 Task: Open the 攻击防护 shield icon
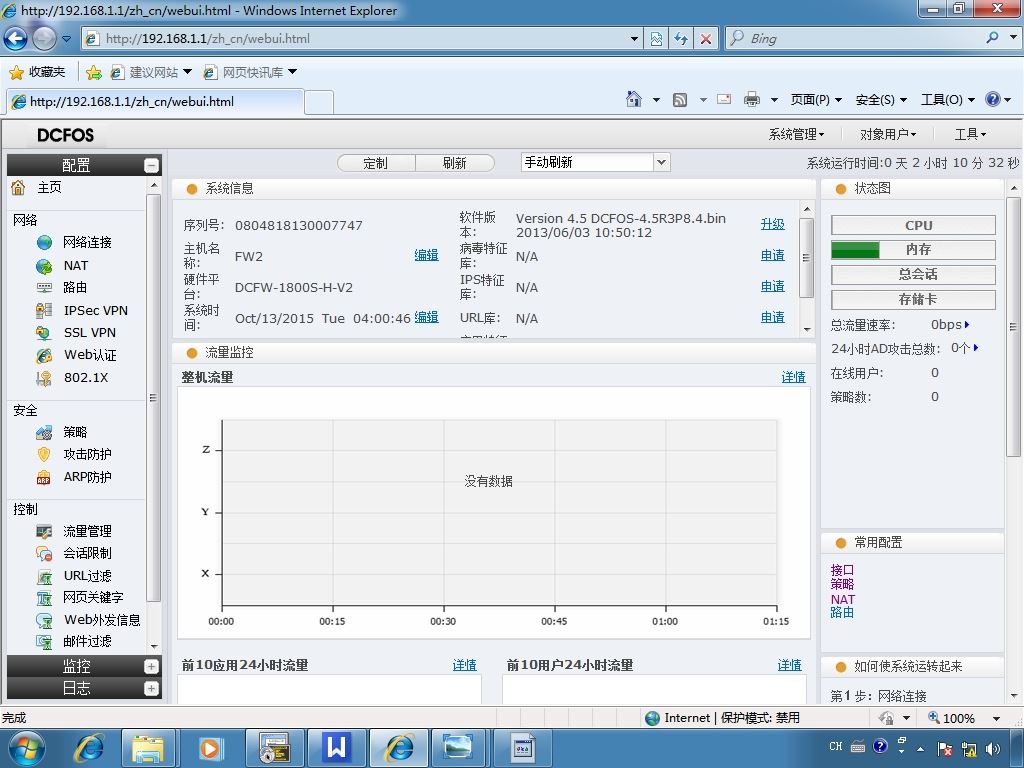click(44, 454)
